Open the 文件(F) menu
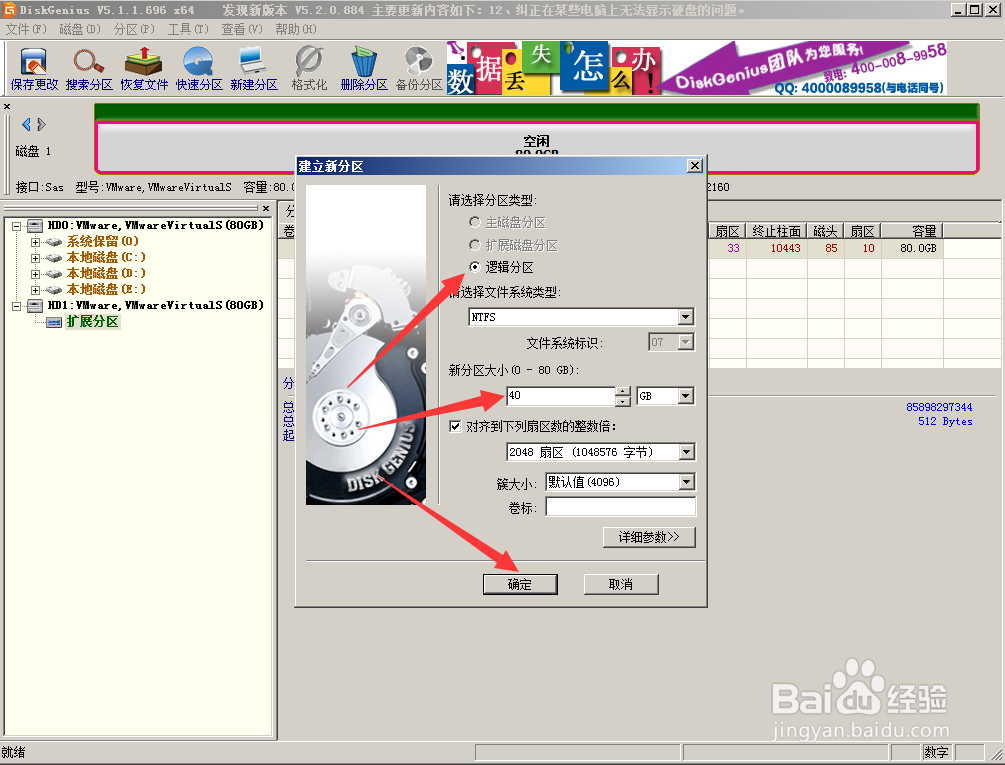 click(26, 29)
